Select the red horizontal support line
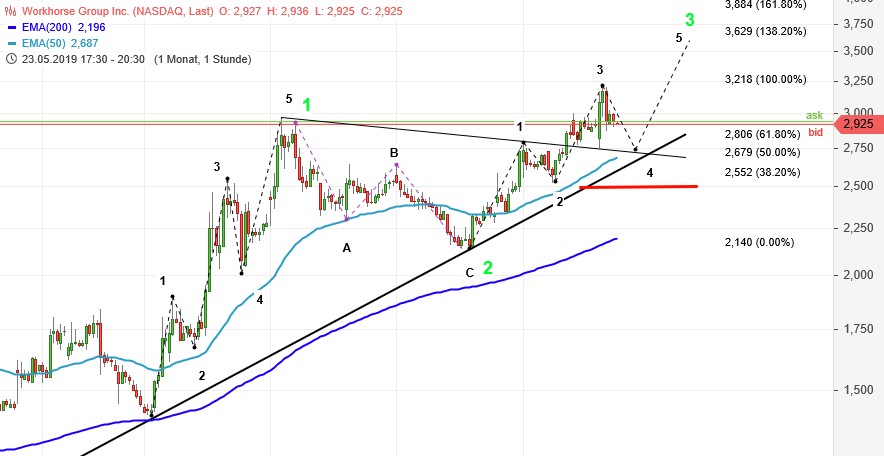This screenshot has height=456, width=884. pyautogui.click(x=638, y=186)
